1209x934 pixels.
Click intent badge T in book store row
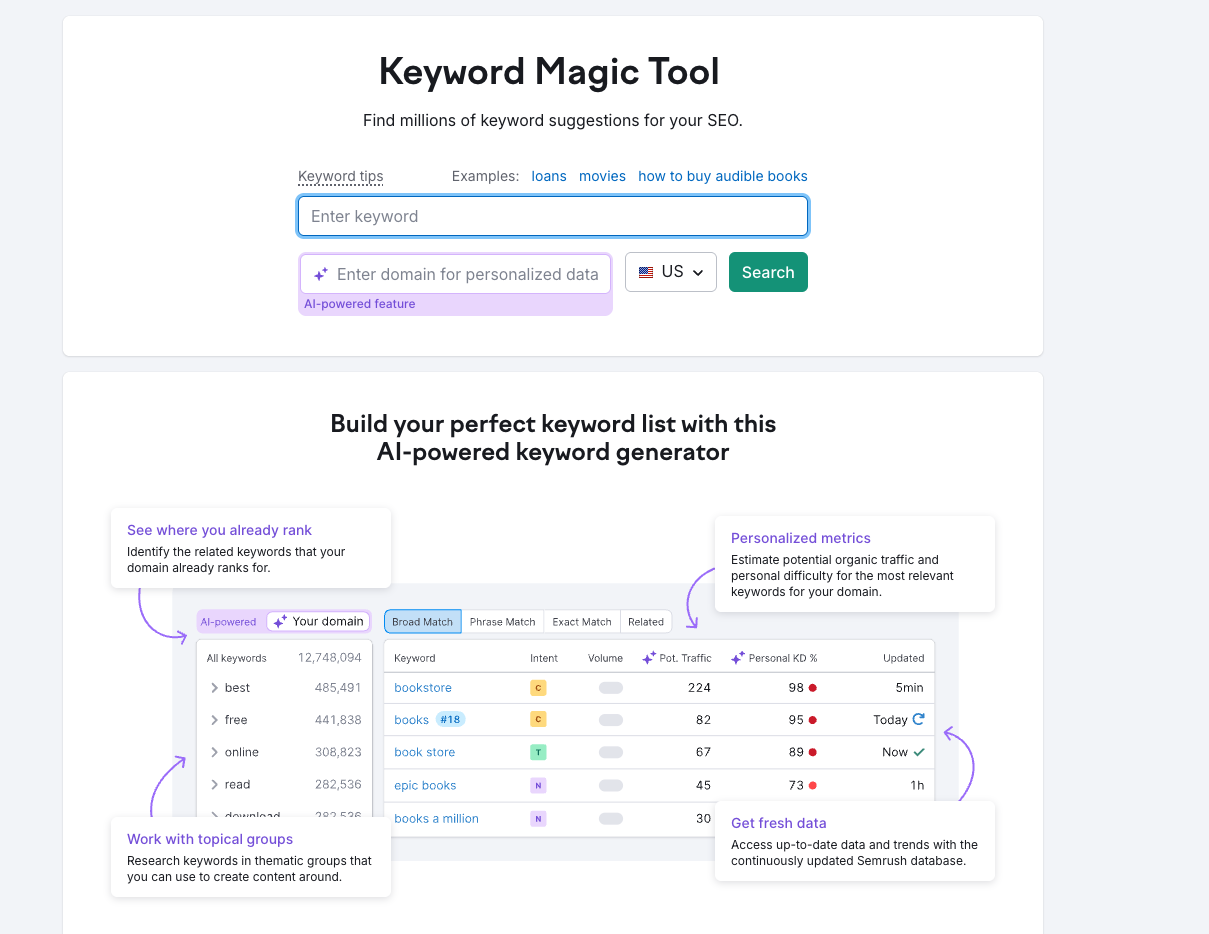pos(538,752)
